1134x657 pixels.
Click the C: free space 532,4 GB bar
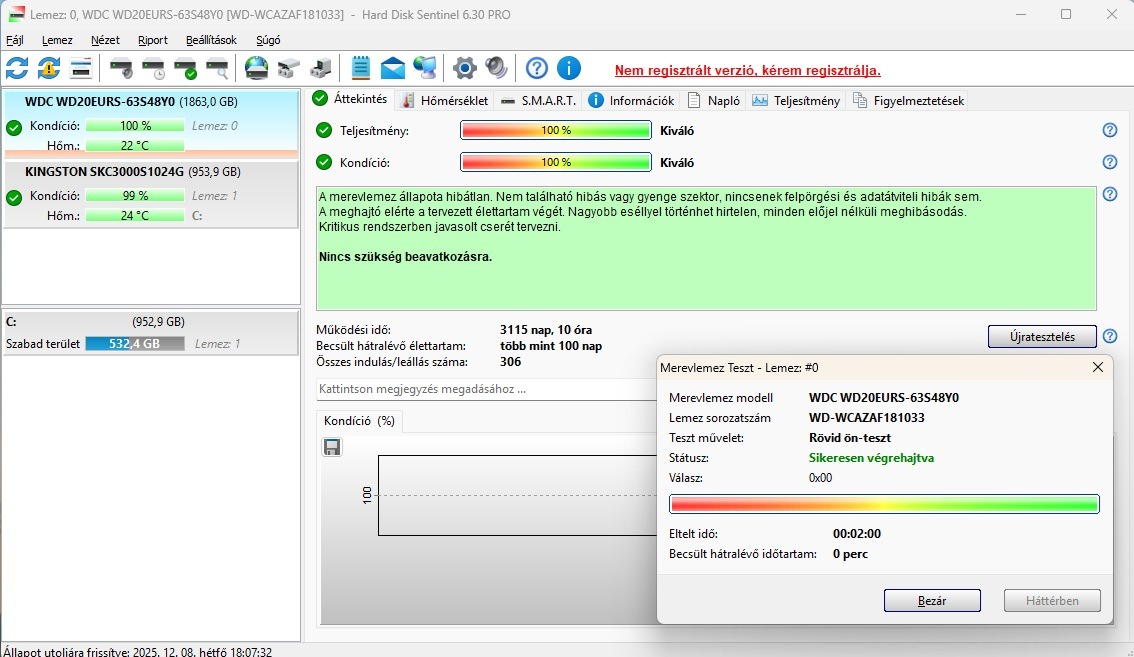click(x=135, y=344)
